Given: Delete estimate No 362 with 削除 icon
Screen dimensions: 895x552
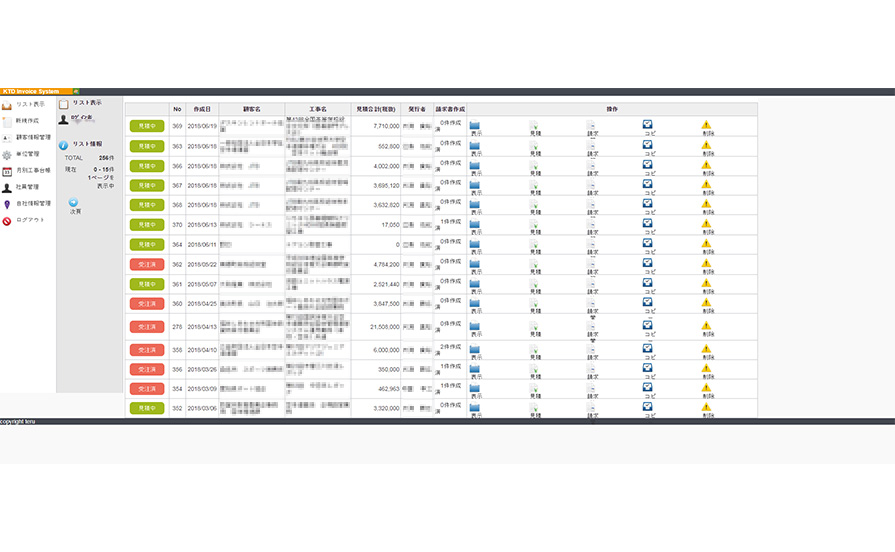Looking at the screenshot, I should (707, 265).
